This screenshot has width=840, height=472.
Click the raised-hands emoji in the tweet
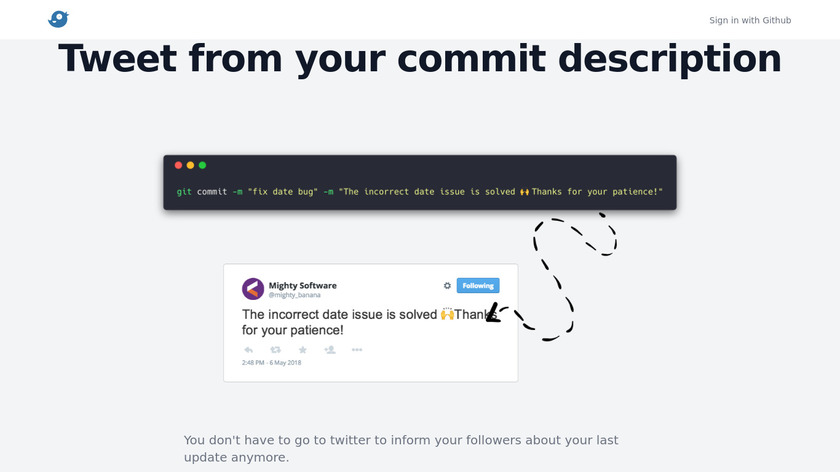[x=447, y=314]
